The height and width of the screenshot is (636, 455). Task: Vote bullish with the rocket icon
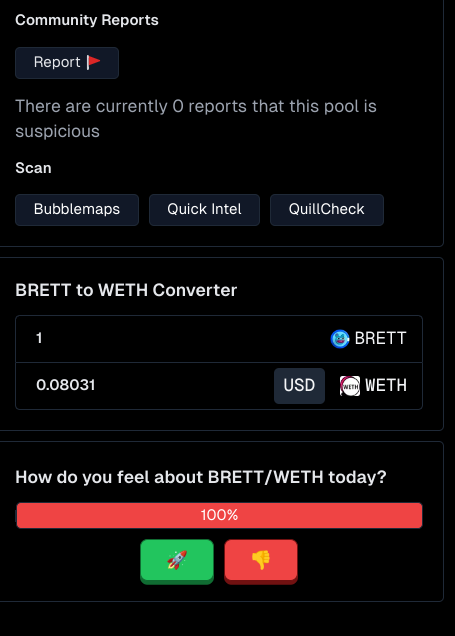[x=177, y=560]
